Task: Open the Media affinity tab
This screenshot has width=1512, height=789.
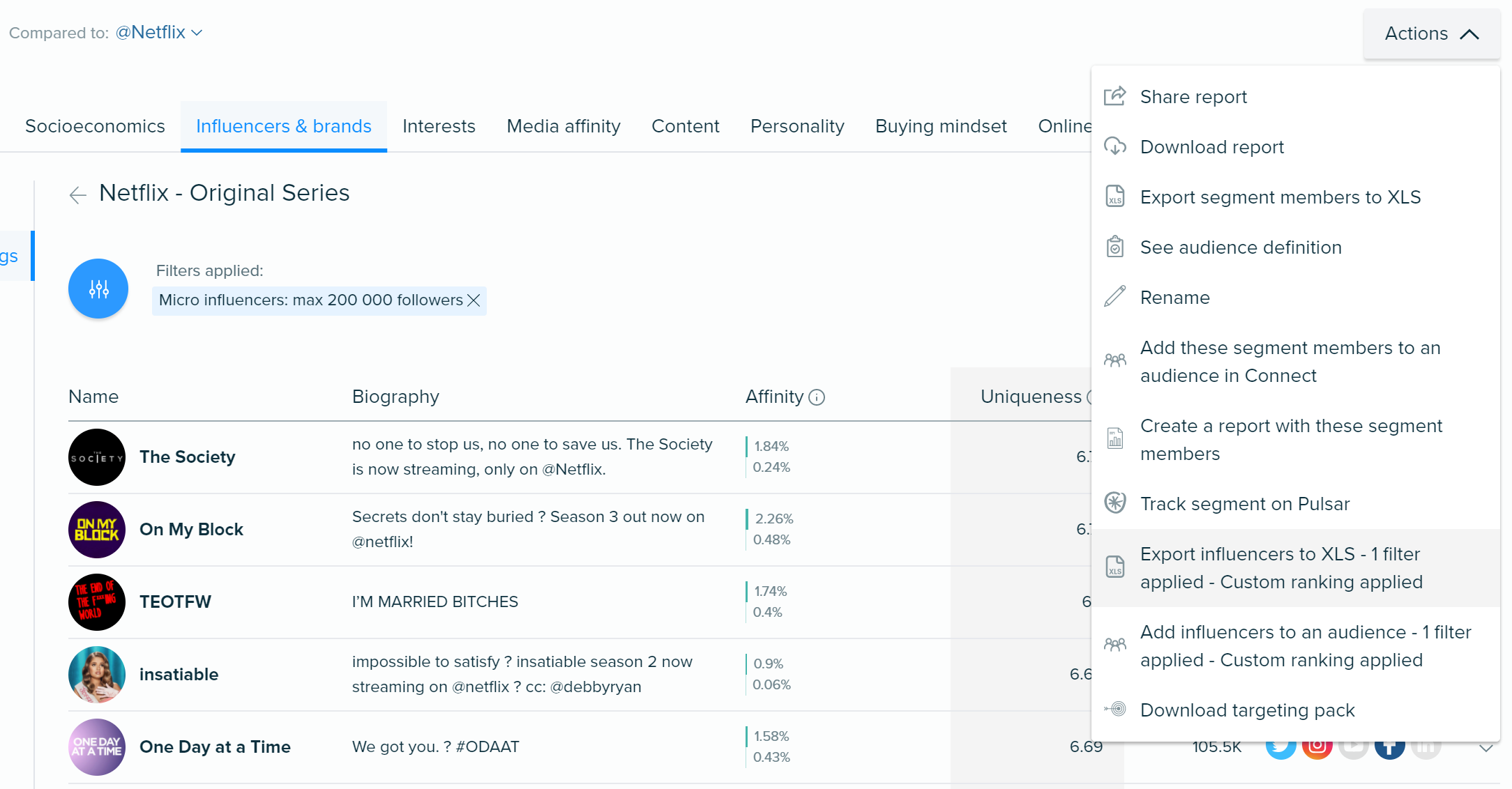Action: coord(564,126)
